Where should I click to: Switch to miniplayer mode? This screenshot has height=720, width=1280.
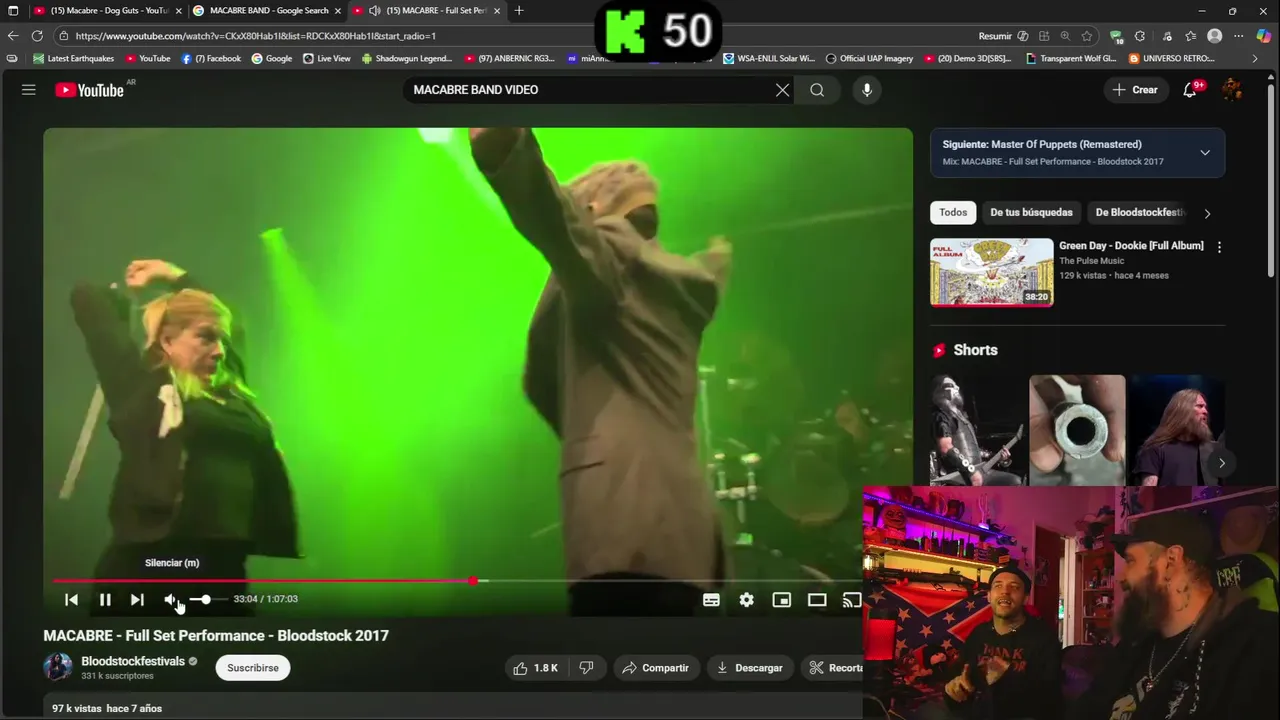pos(782,600)
